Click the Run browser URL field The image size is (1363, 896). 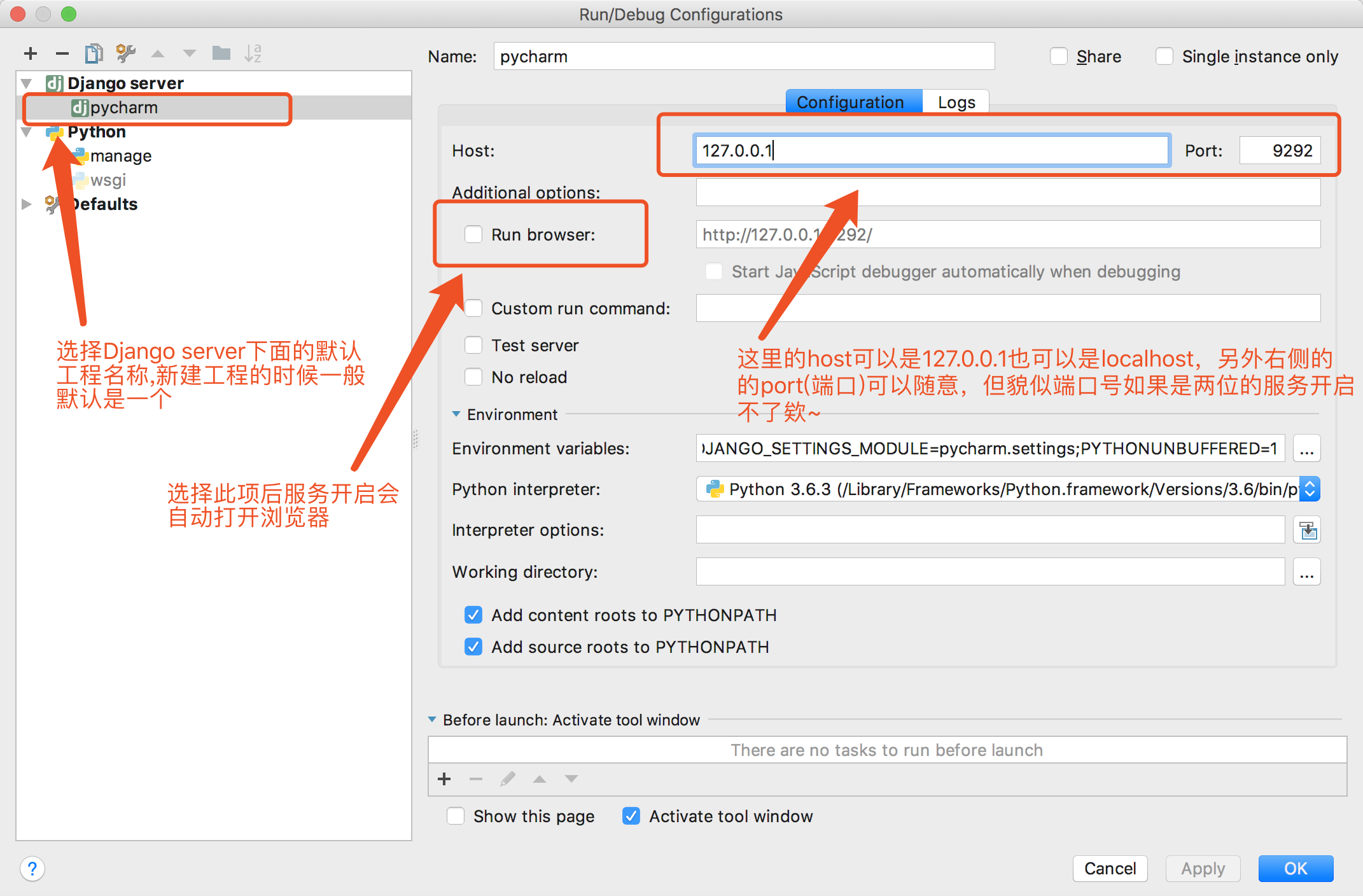pos(1009,235)
